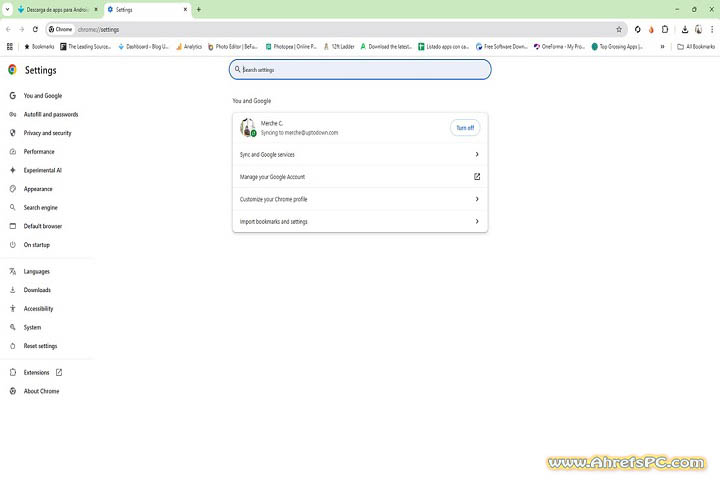Open Extensions from the sidebar
The height and width of the screenshot is (480, 720).
[x=36, y=373]
